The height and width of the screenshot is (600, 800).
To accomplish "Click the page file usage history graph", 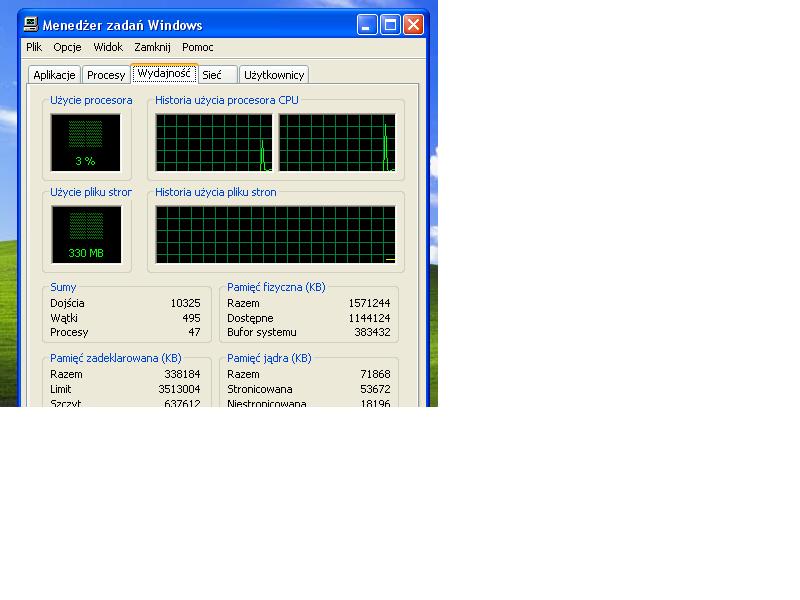I will [276, 234].
